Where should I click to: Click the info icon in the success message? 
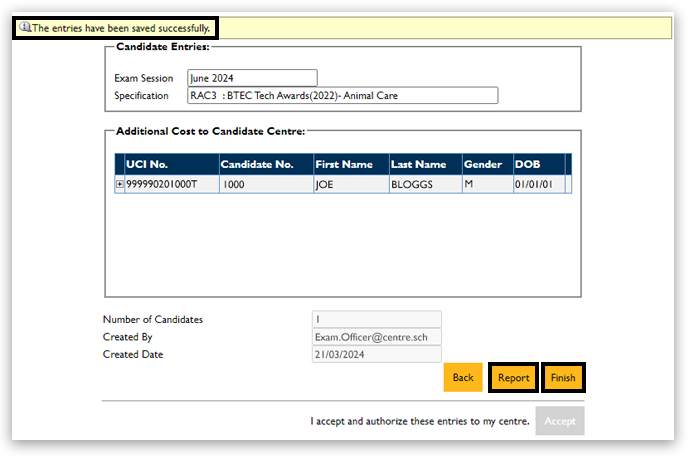(25, 28)
